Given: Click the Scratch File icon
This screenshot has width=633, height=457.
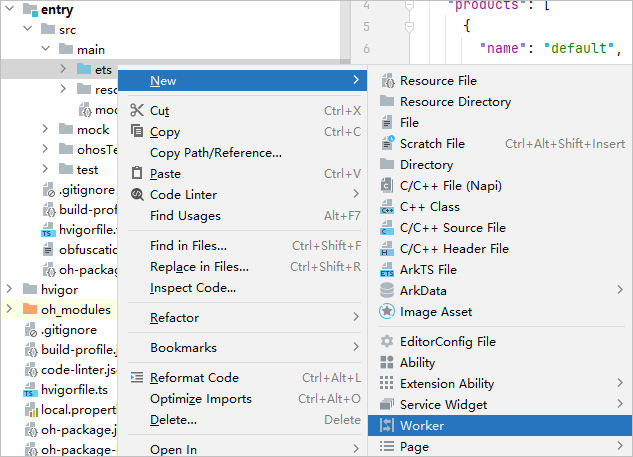Looking at the screenshot, I should [387, 144].
